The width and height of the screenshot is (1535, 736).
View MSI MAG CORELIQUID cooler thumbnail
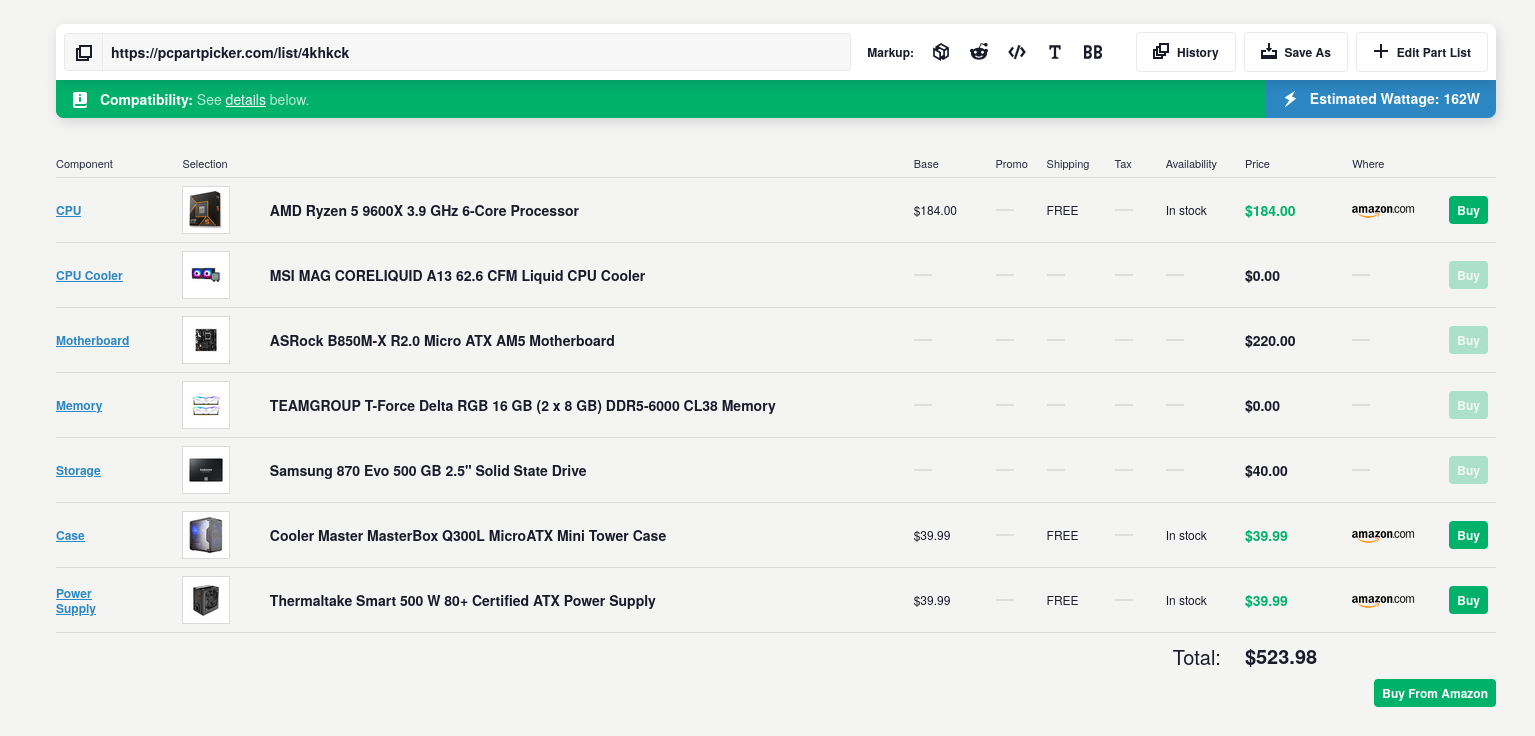206,275
